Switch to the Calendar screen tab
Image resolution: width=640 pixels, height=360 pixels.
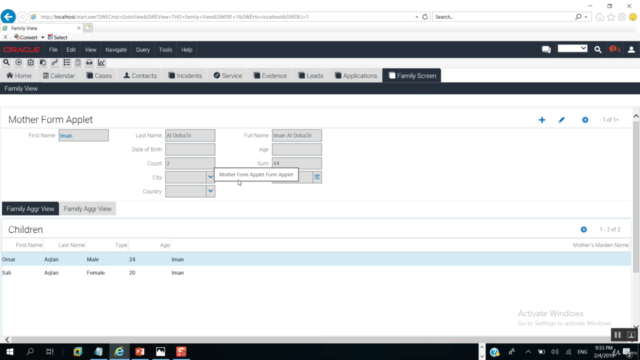pyautogui.click(x=59, y=76)
